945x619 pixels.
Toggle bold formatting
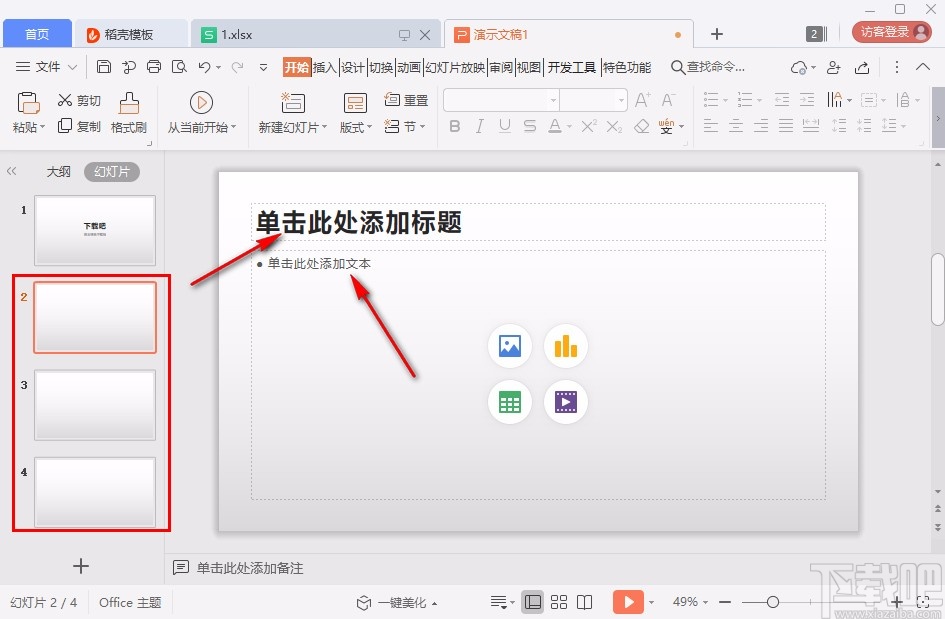coord(454,126)
